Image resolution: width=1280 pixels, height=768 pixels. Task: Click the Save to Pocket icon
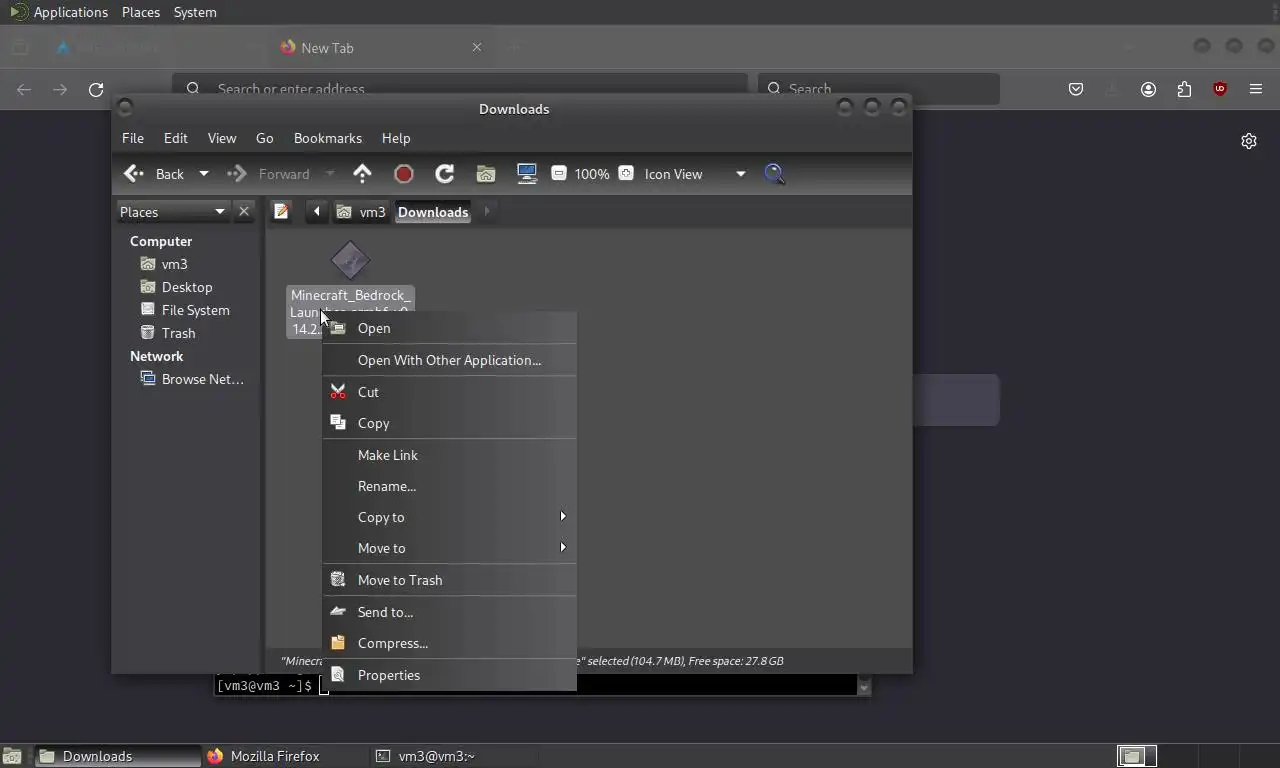point(1076,89)
